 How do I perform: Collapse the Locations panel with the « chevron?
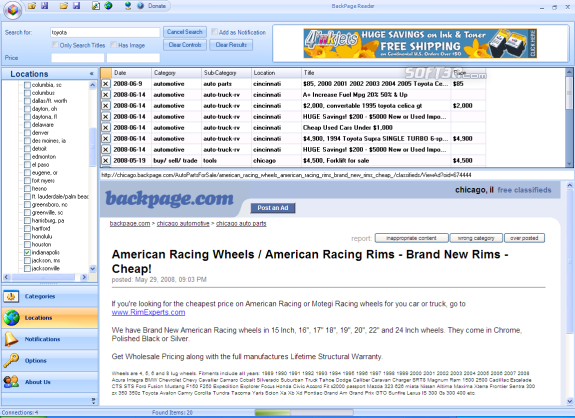91,74
